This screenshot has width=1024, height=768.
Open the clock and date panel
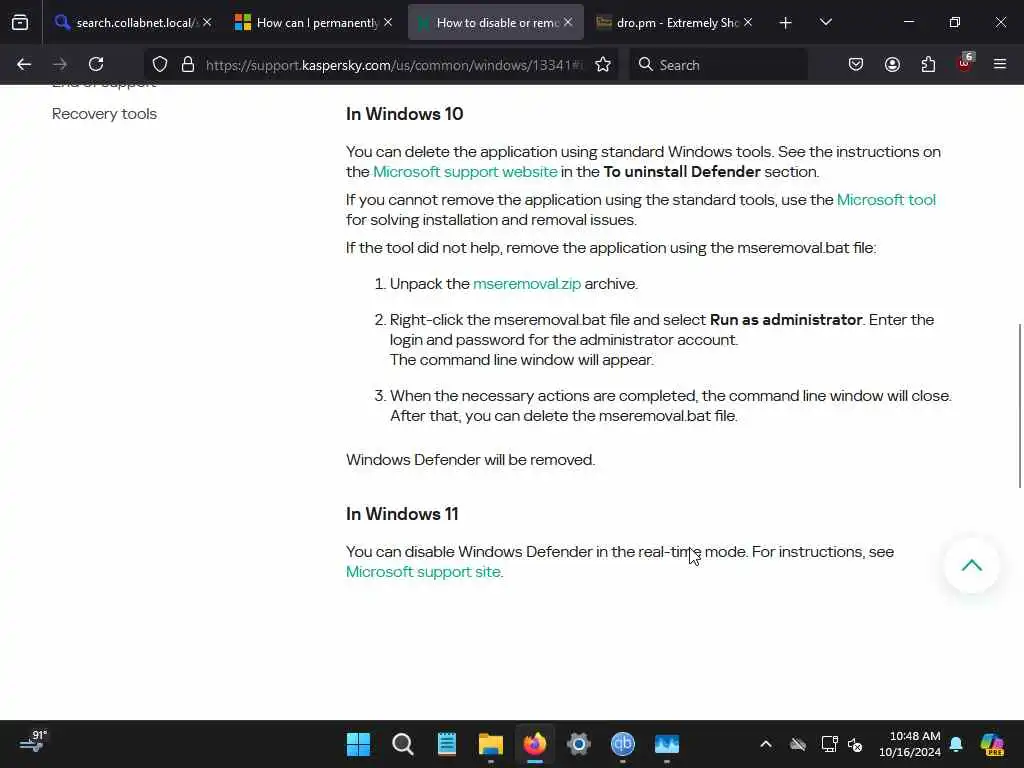click(910, 744)
